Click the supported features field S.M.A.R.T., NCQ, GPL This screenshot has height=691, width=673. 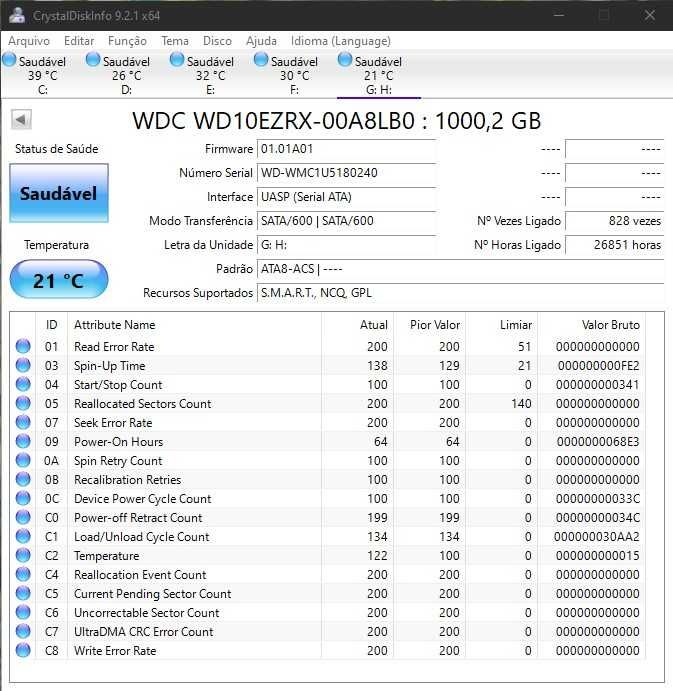(461, 293)
